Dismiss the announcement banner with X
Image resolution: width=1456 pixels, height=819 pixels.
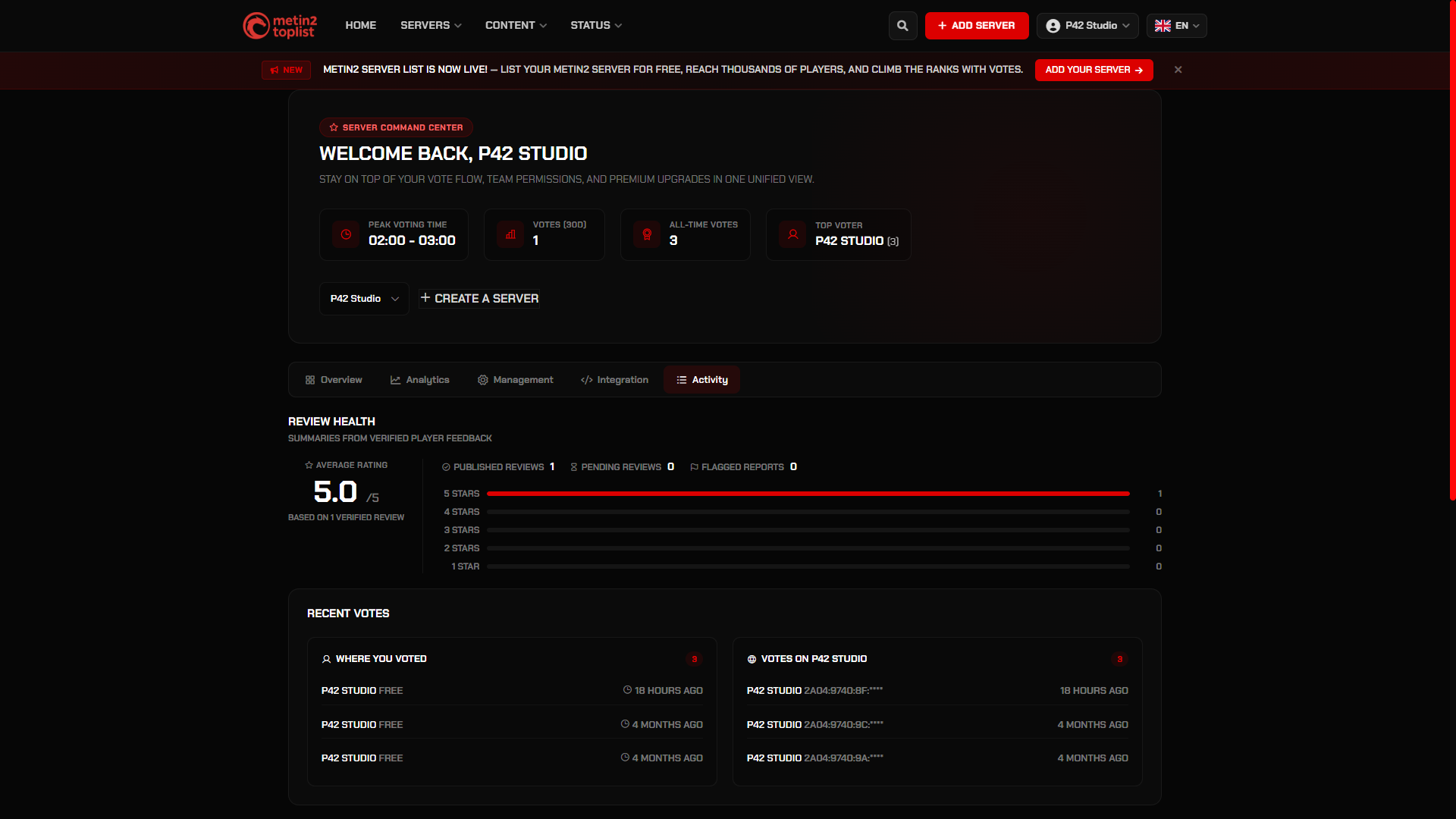point(1178,70)
